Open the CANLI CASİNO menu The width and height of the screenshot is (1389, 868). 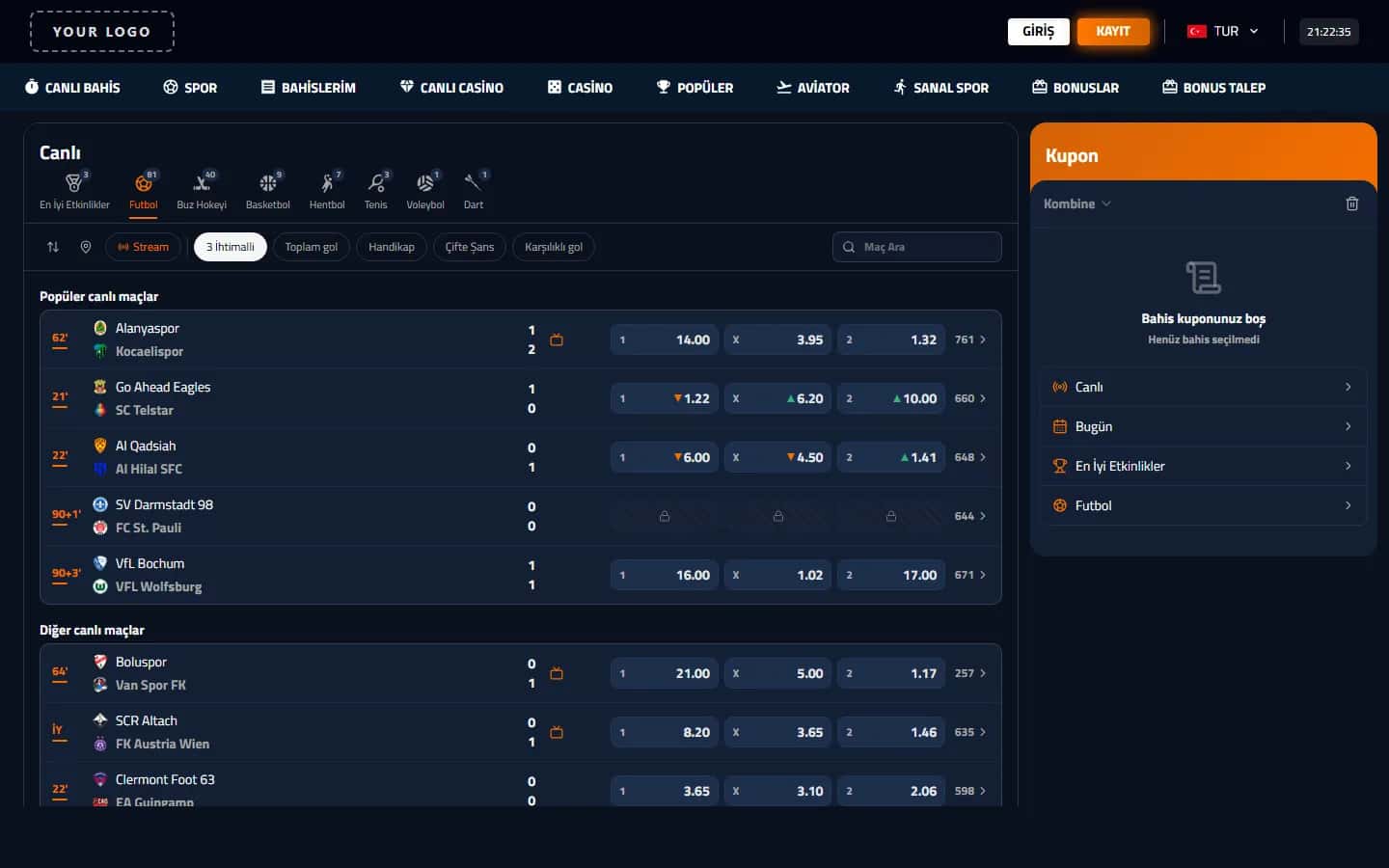point(451,87)
